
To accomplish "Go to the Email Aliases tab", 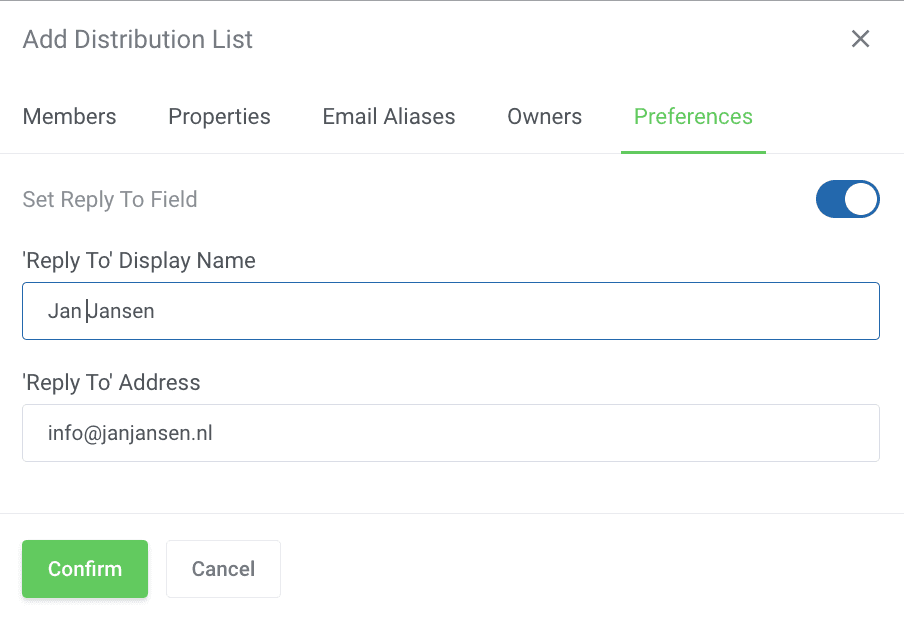I will [388, 117].
